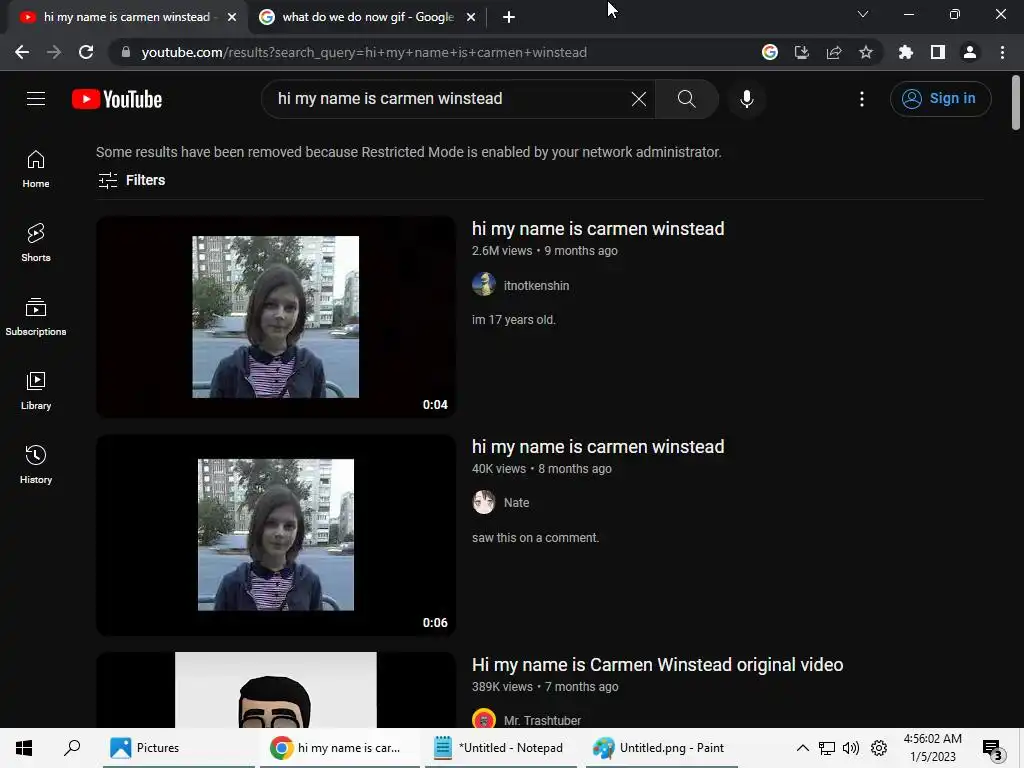The height and width of the screenshot is (768, 1024).
Task: Open first video title 2.6M views
Action: pos(598,229)
